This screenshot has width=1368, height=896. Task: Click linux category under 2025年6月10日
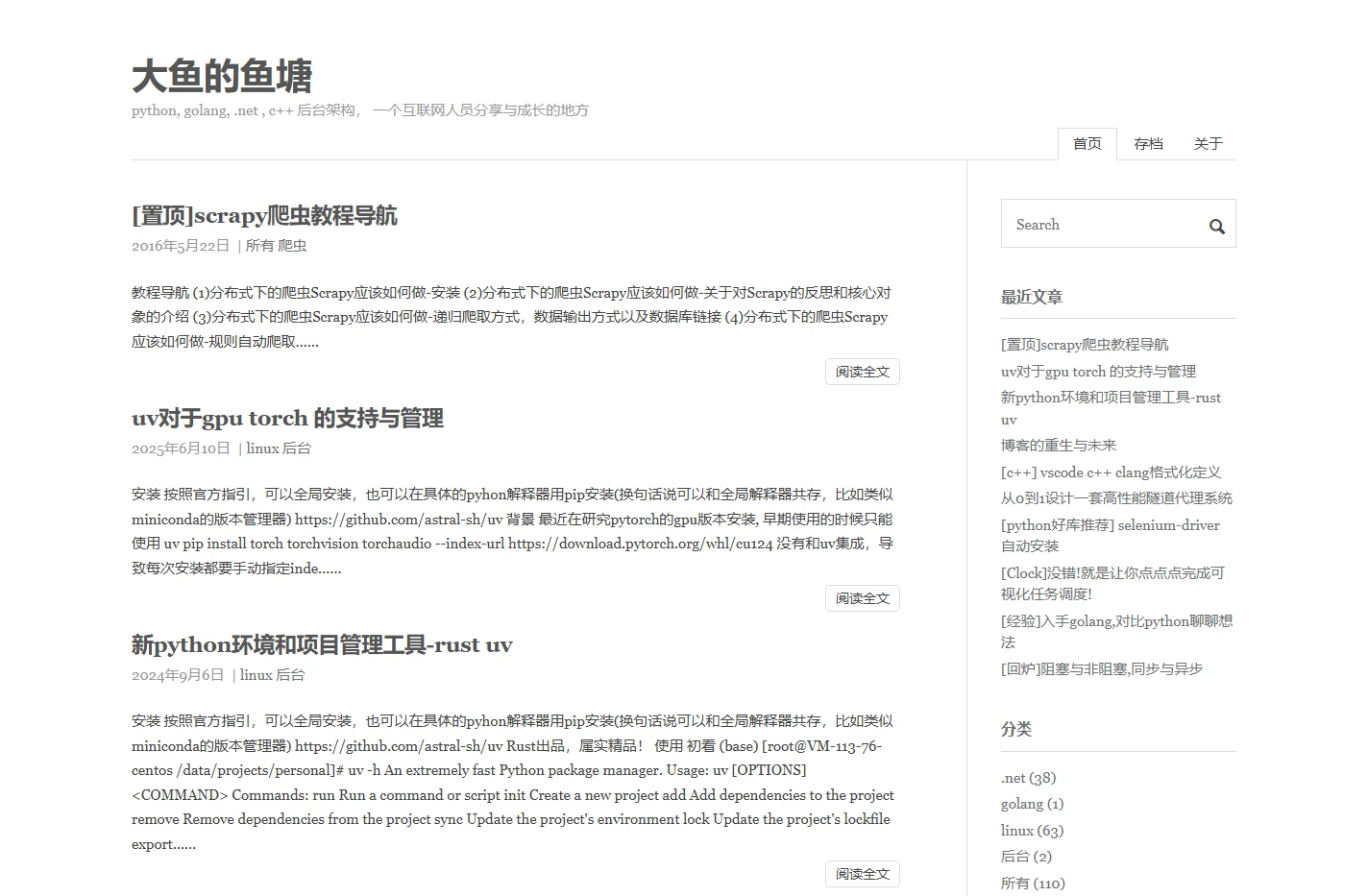tap(262, 448)
